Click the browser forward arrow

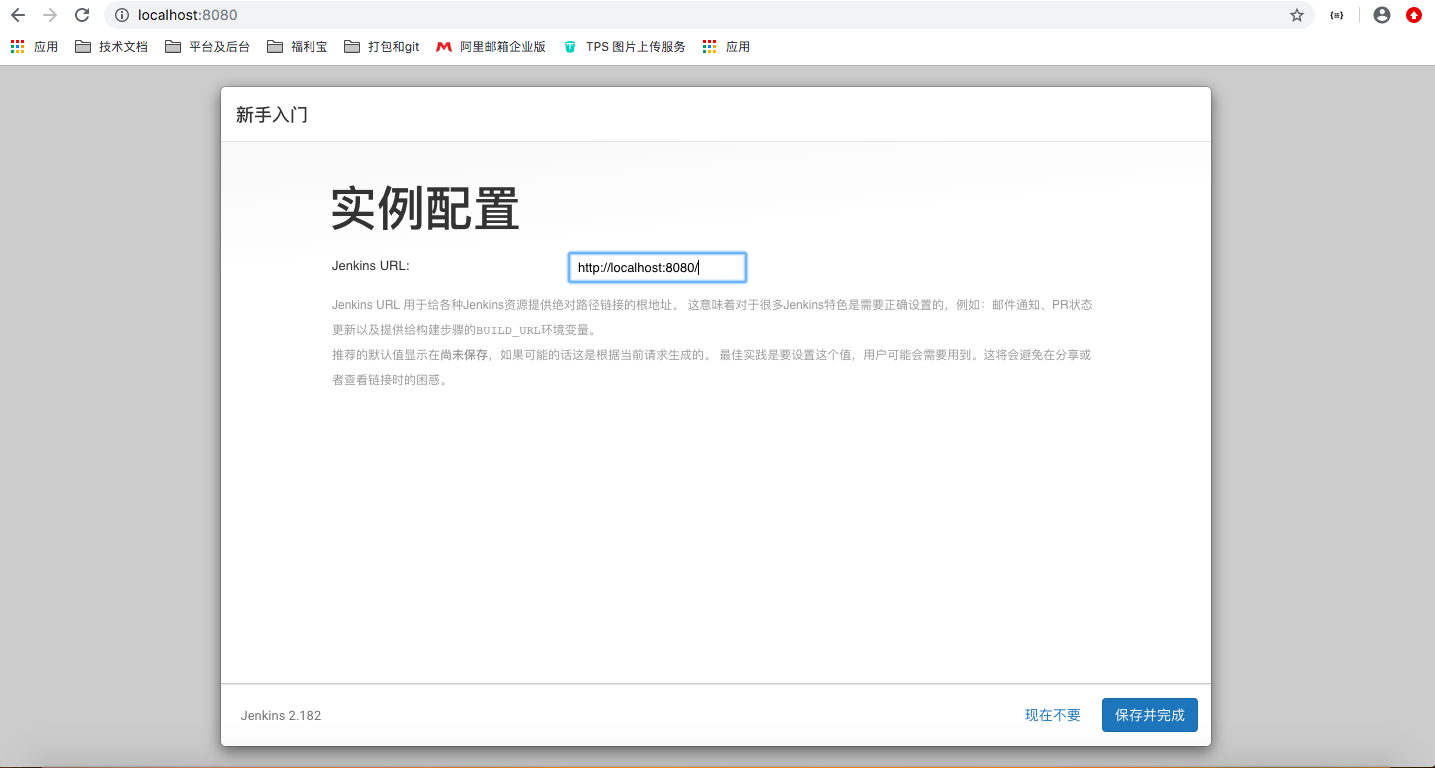[50, 15]
